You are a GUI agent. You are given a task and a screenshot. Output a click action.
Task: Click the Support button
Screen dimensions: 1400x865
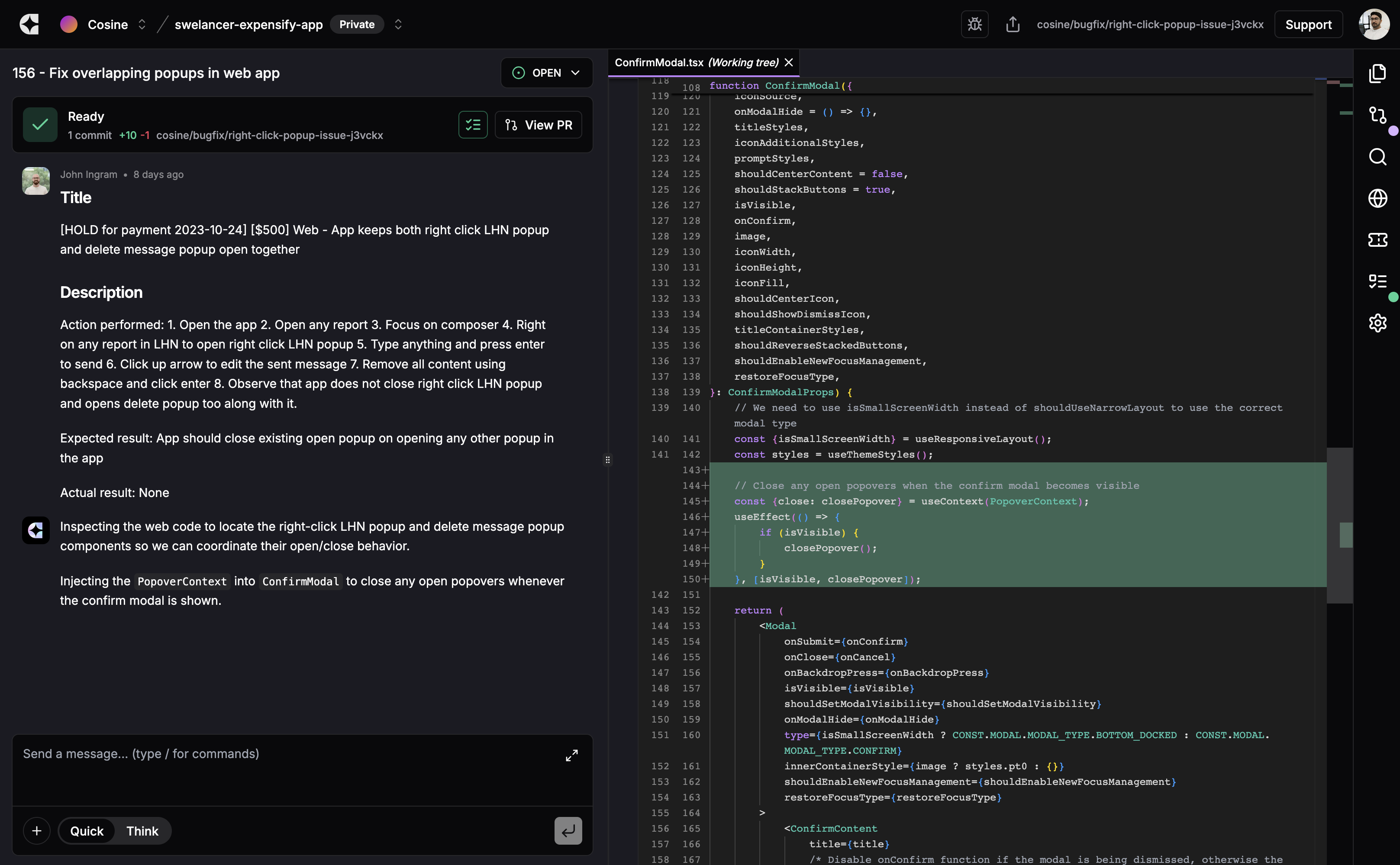1308,25
